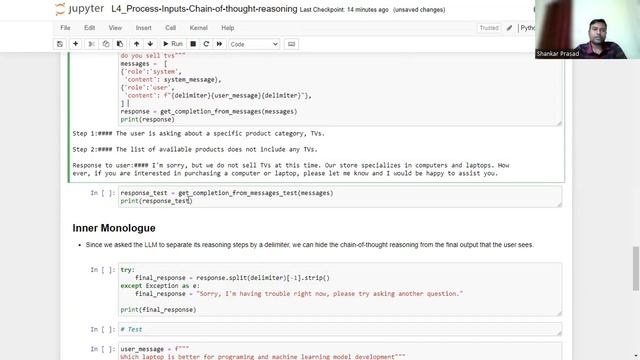
Task: Open the Cell menu
Action: (x=171, y=28)
